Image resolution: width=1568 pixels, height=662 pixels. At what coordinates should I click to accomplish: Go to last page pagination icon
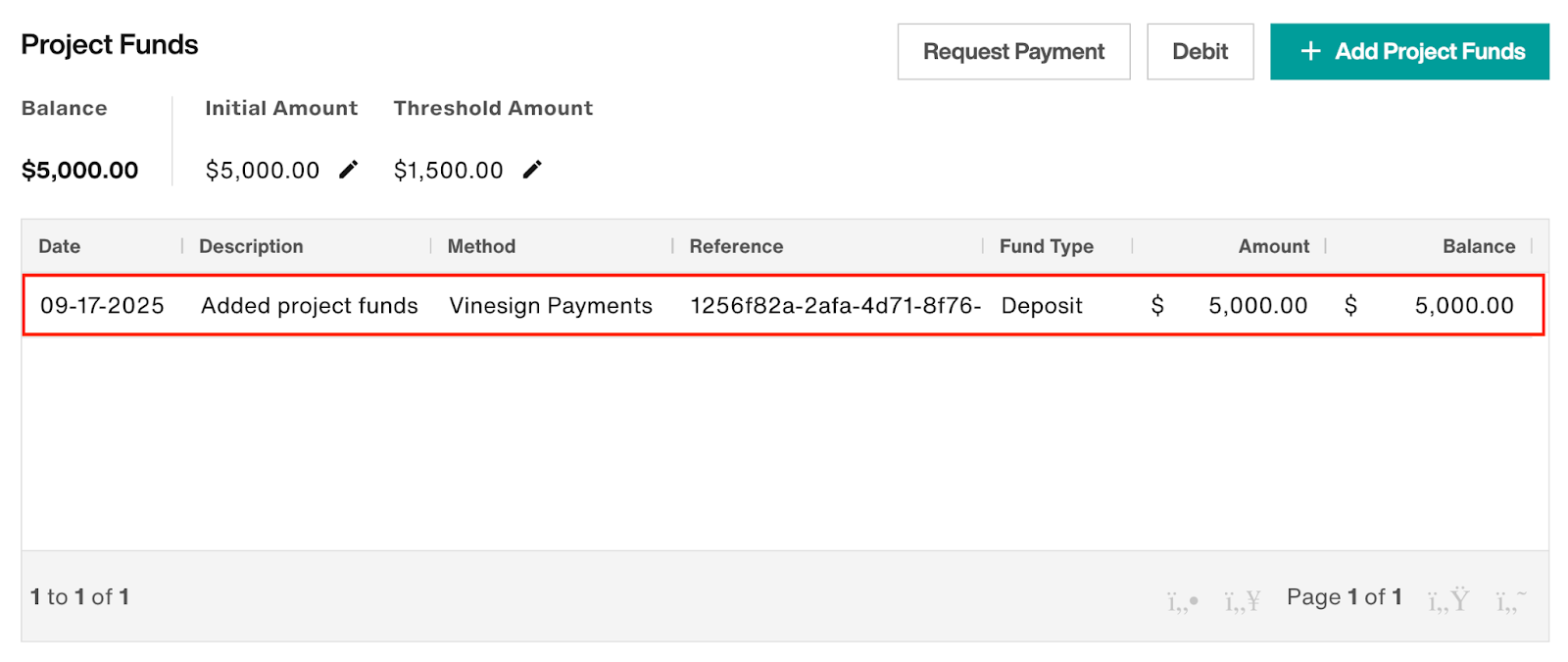coord(1510,599)
